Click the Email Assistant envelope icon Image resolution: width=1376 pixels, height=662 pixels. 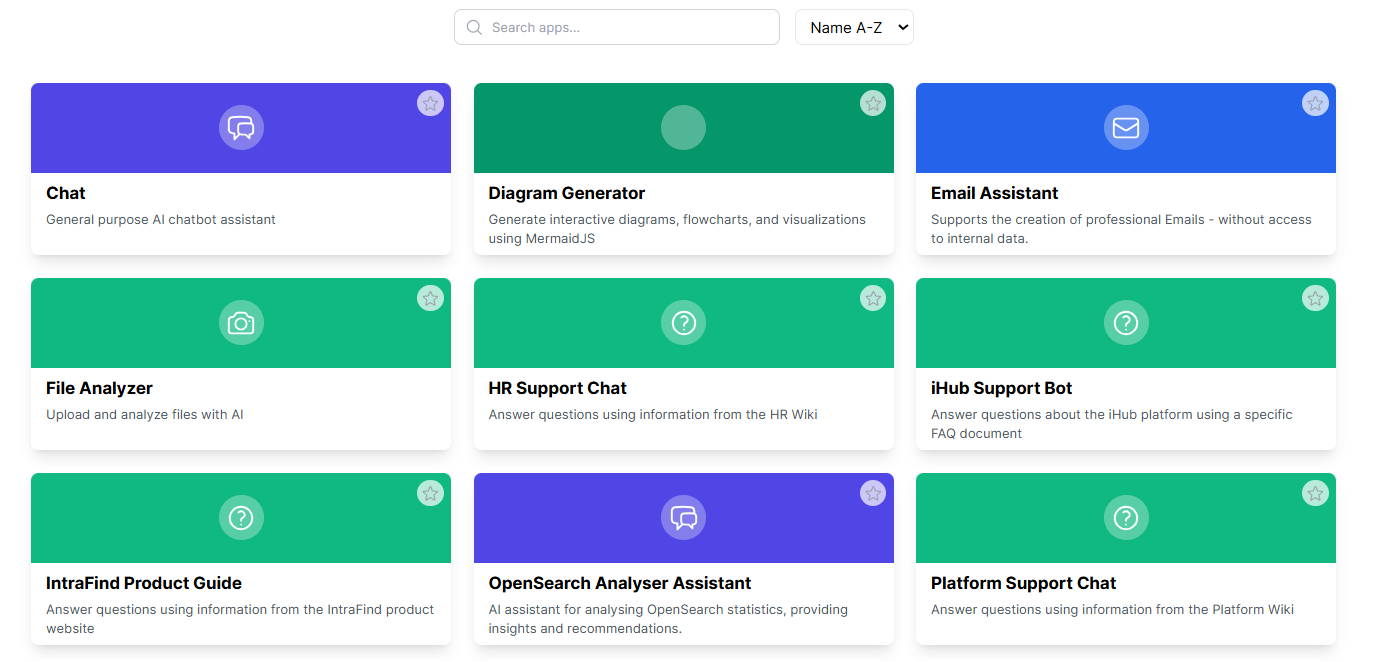[1126, 128]
